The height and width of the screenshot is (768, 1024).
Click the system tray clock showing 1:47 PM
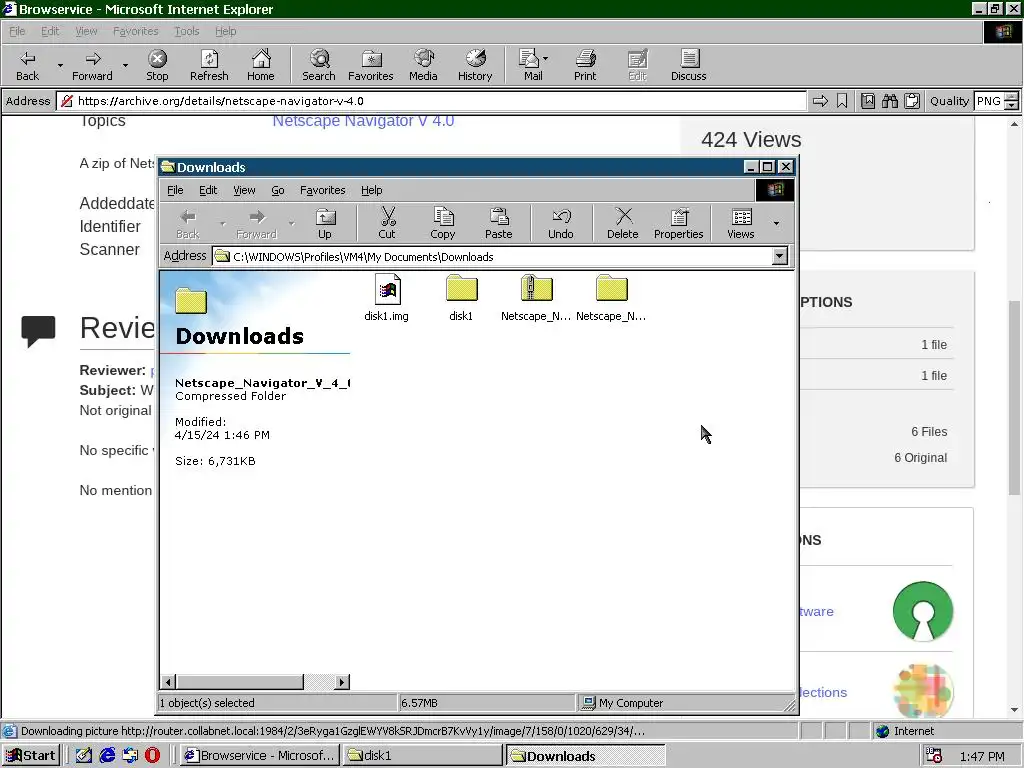(x=982, y=756)
